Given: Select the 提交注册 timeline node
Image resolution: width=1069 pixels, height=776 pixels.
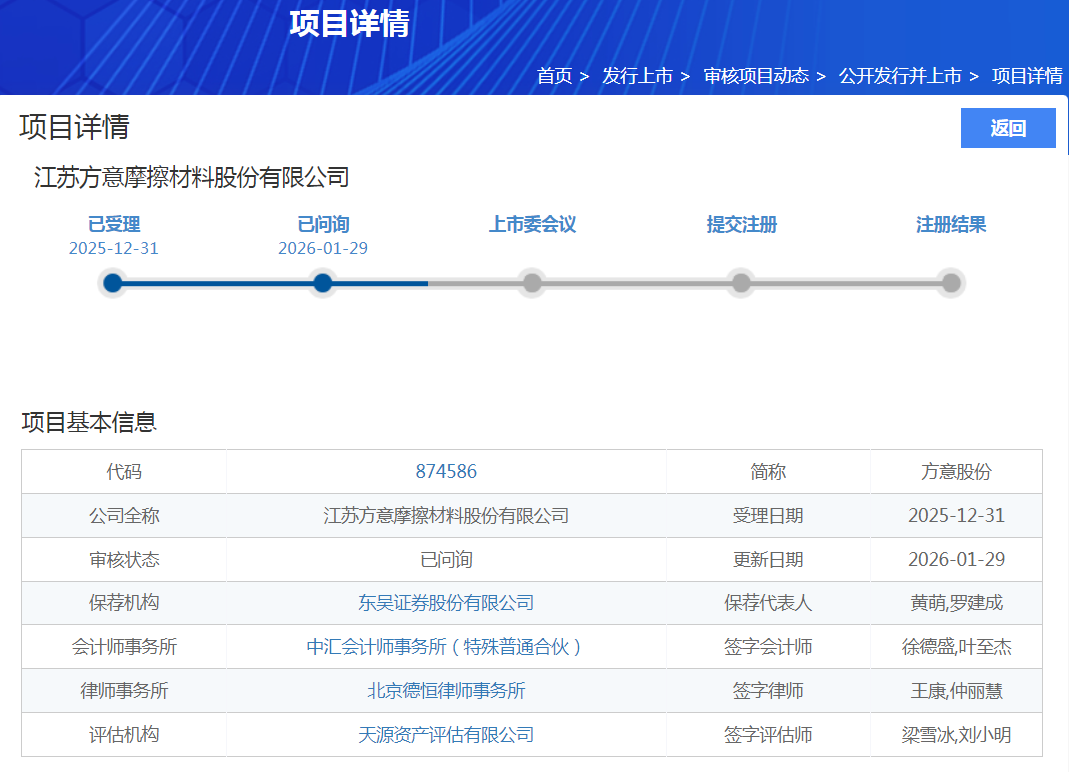Looking at the screenshot, I should pos(741,283).
